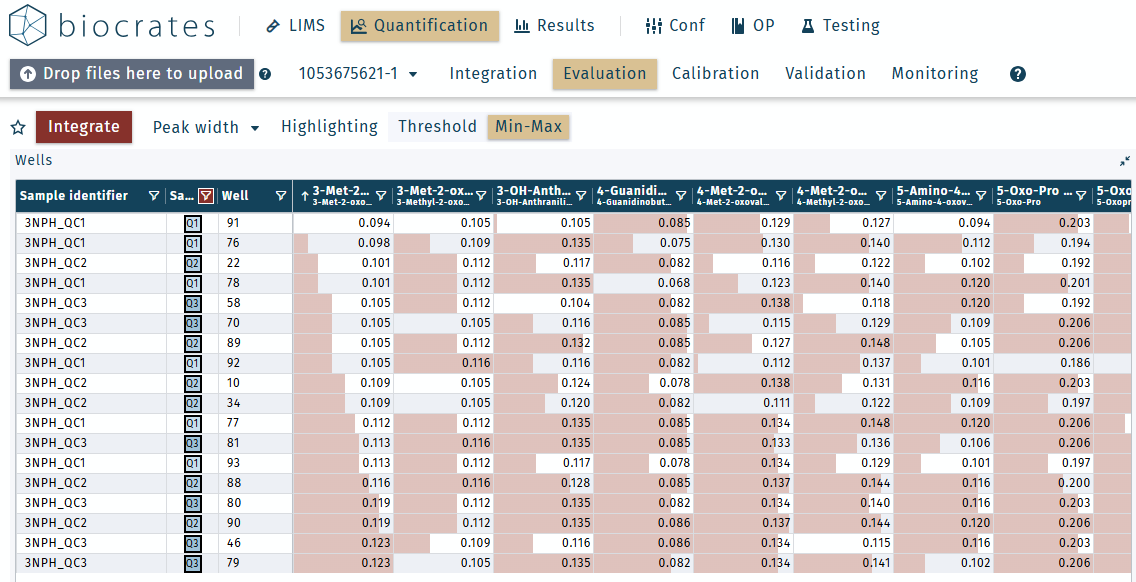The width and height of the screenshot is (1136, 582).
Task: Click the Q1 badge in well 91 row
Action: pos(193,223)
